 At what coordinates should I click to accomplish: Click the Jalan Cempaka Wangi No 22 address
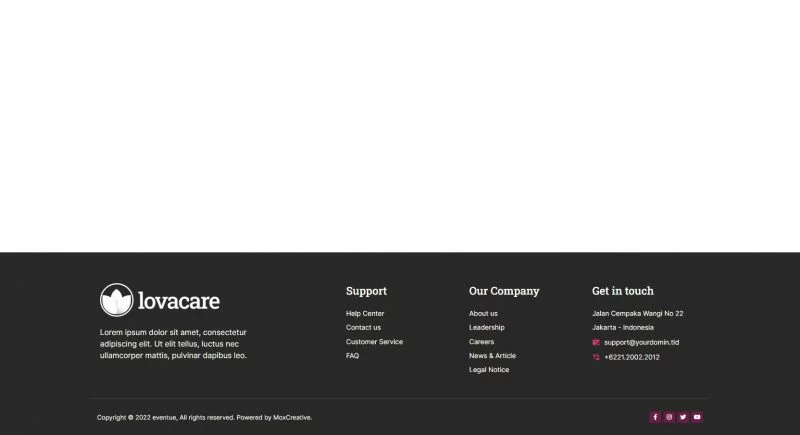coord(637,314)
